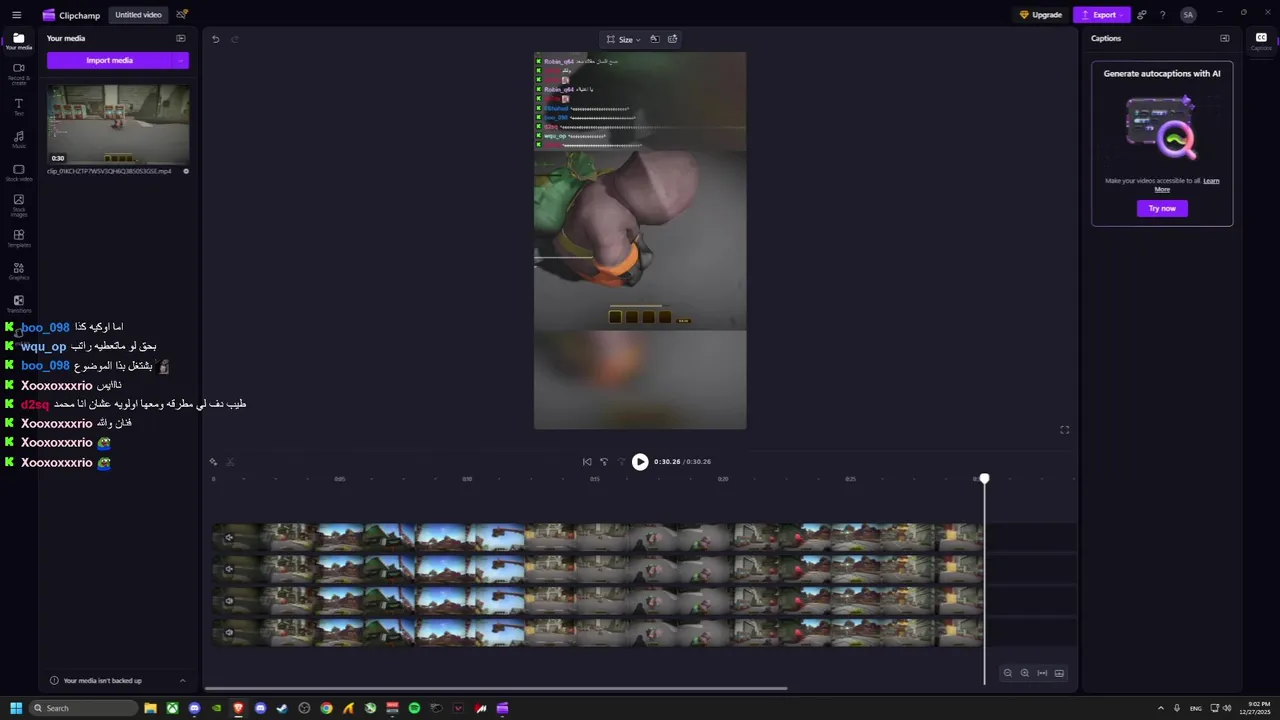This screenshot has width=1280, height=720.
Task: Open the Record & create sidebar section
Action: 18,73
